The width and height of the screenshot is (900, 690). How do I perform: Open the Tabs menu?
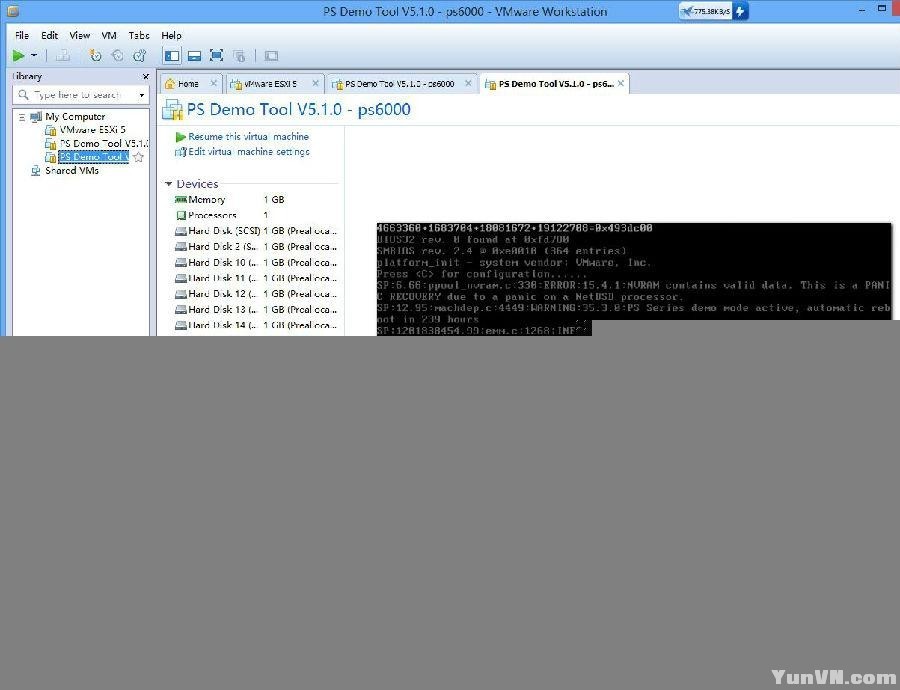pyautogui.click(x=139, y=35)
